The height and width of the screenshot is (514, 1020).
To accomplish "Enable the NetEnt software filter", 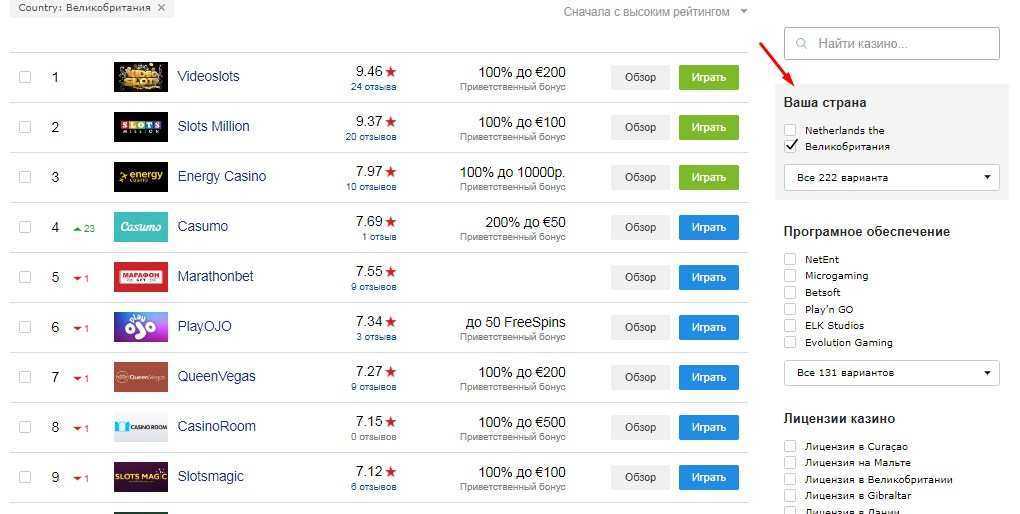I will pos(790,259).
